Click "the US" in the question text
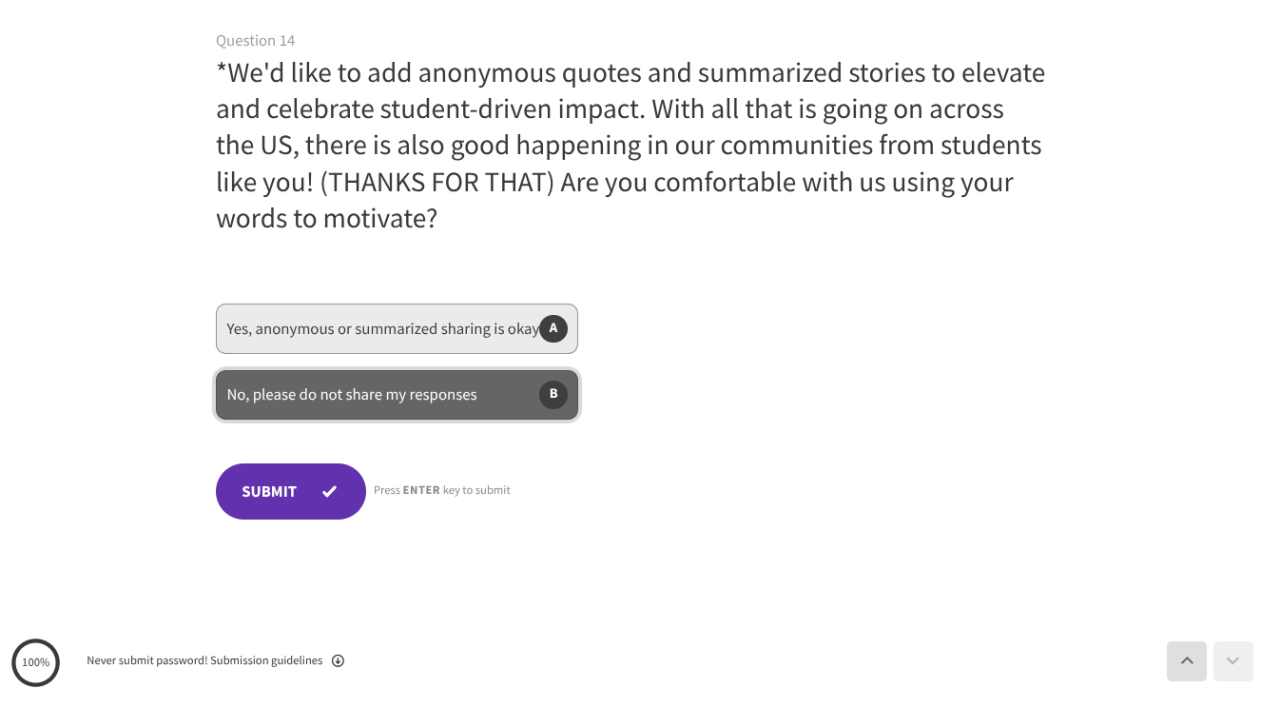 [254, 146]
